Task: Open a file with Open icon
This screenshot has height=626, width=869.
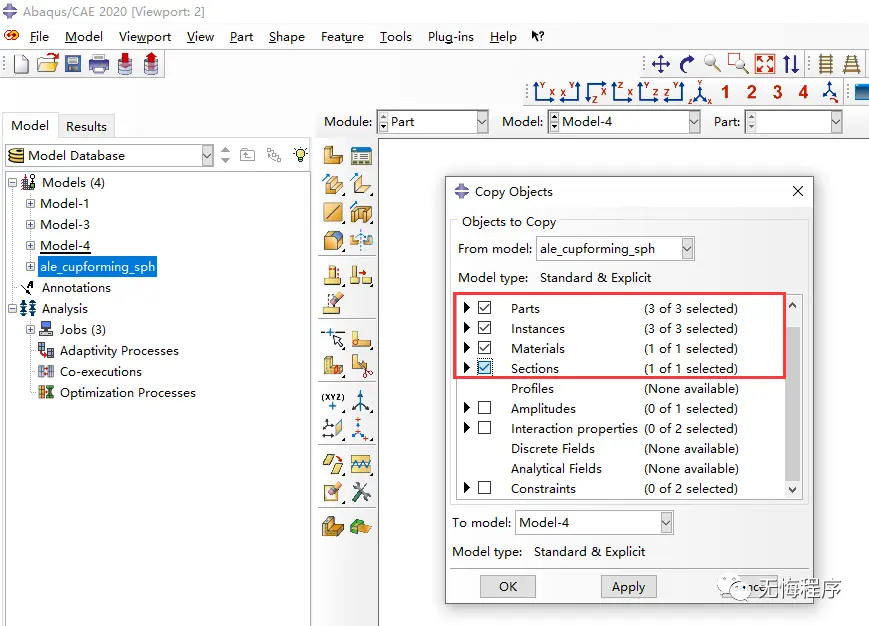Action: tap(48, 64)
